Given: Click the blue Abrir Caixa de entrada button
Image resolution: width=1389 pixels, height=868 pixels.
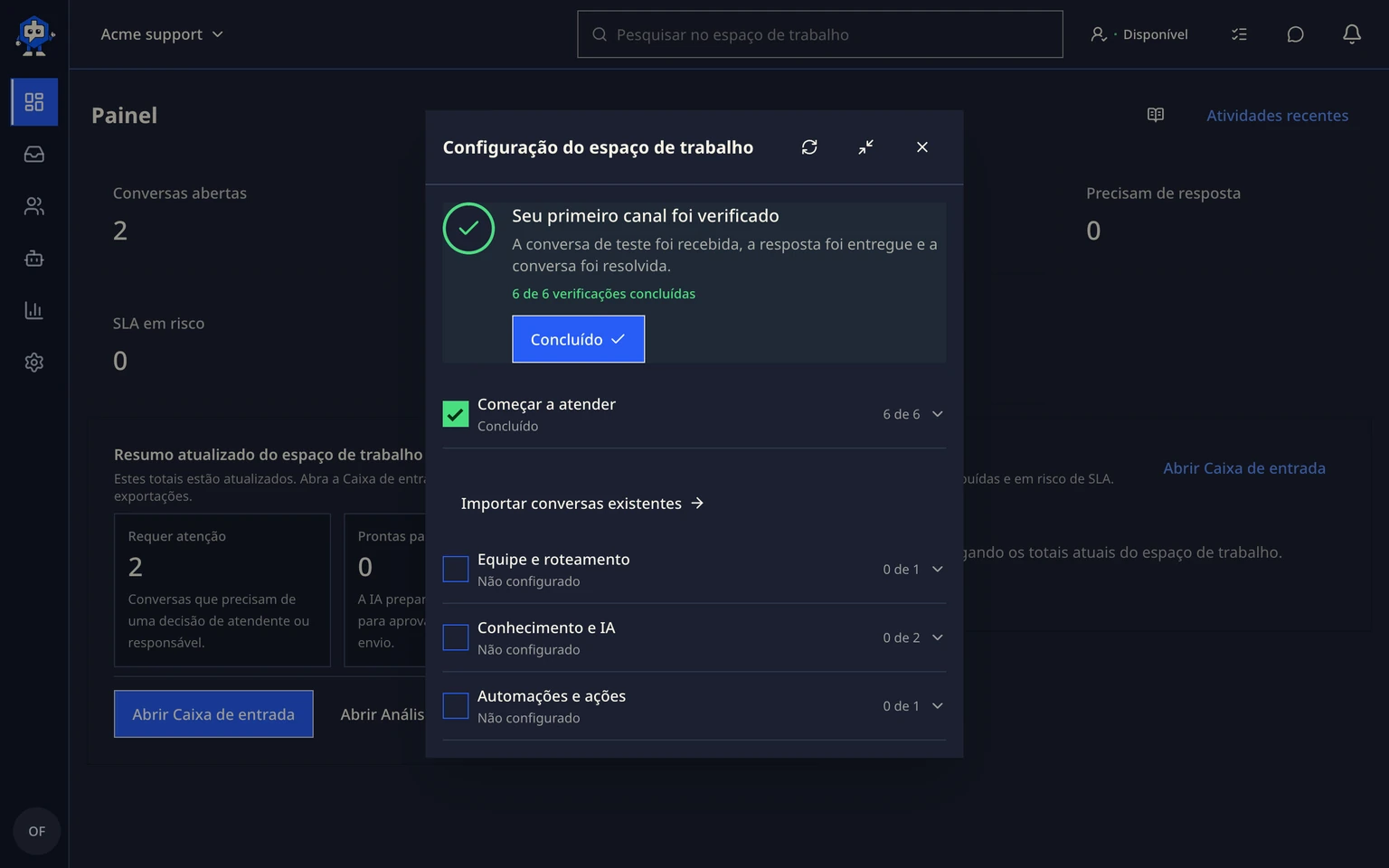Looking at the screenshot, I should click(213, 714).
